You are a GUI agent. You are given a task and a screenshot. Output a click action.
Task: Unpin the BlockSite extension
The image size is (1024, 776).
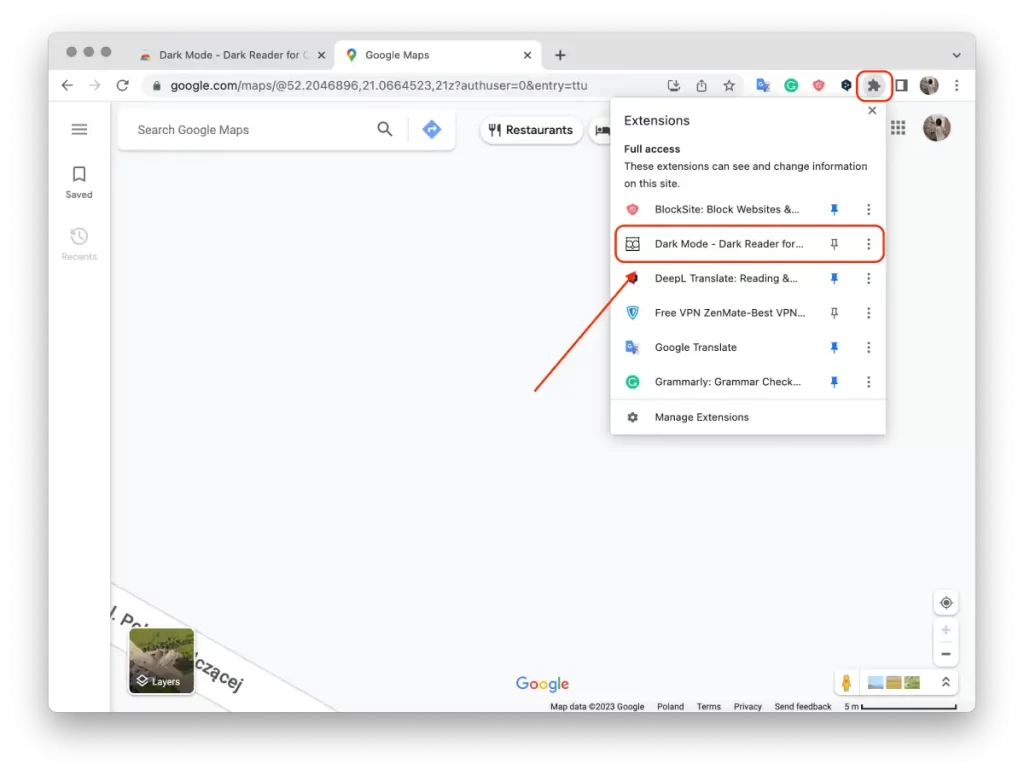click(834, 210)
